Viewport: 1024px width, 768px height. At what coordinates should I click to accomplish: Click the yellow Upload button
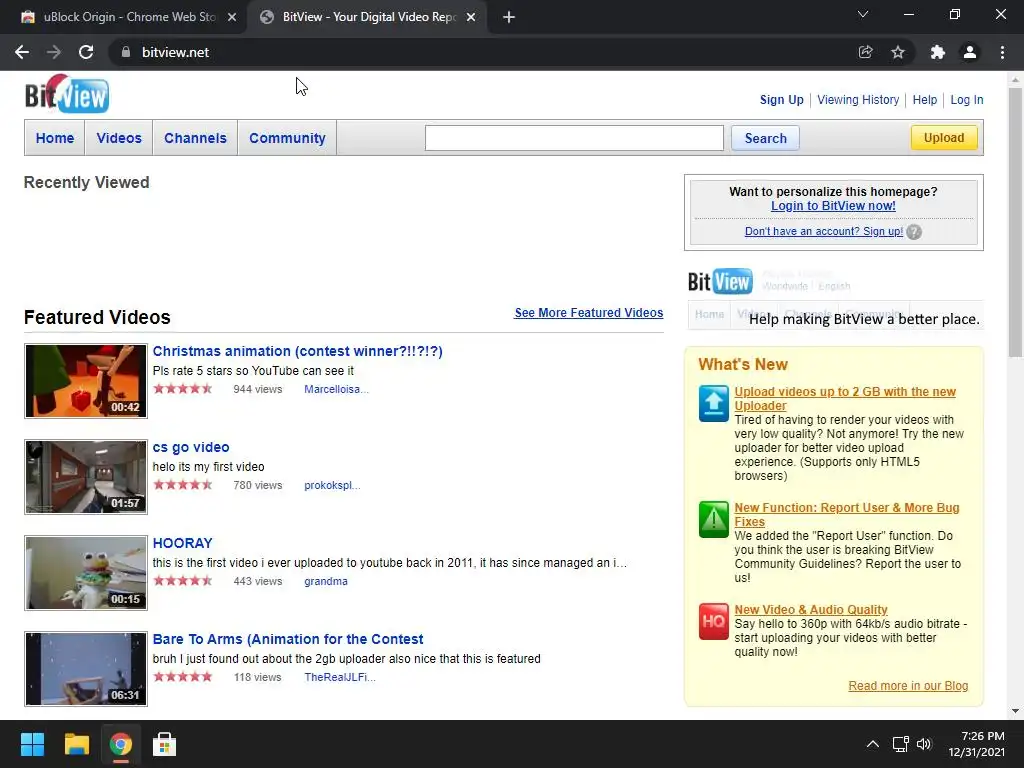tap(944, 138)
